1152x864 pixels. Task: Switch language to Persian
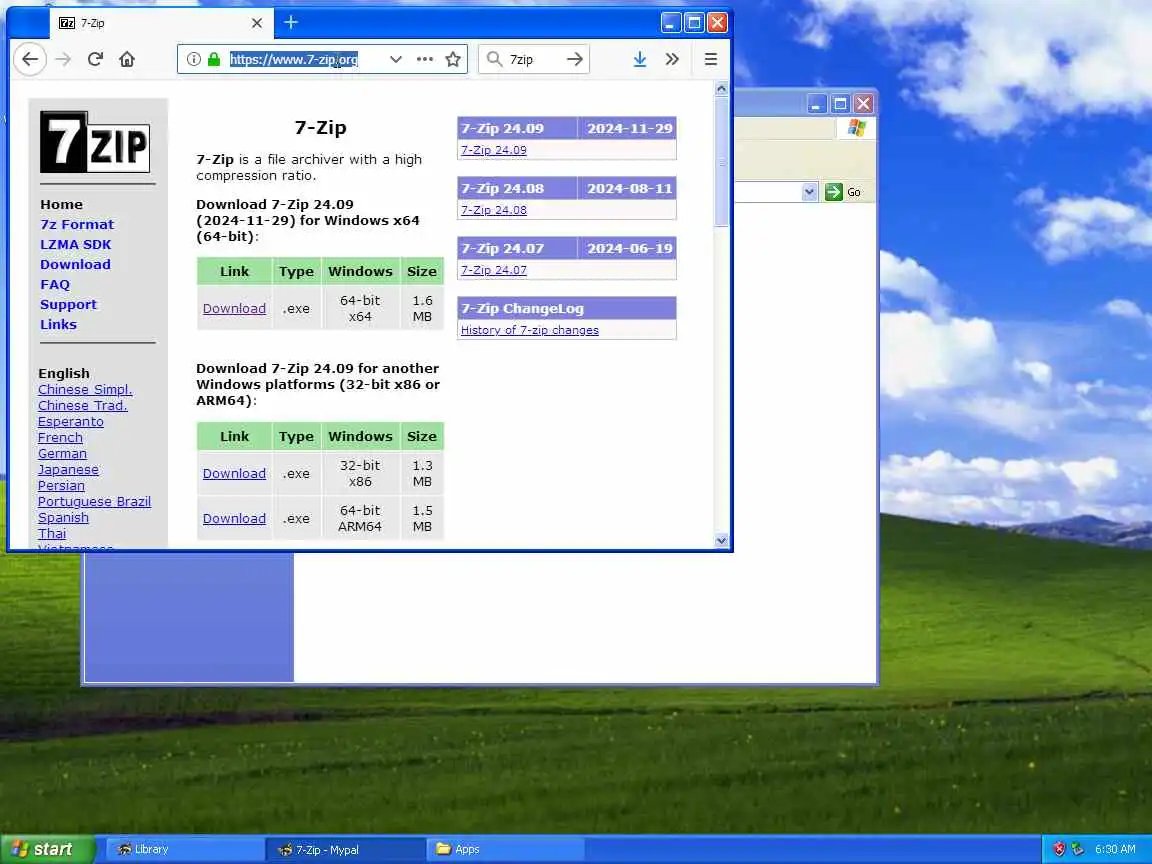point(61,486)
